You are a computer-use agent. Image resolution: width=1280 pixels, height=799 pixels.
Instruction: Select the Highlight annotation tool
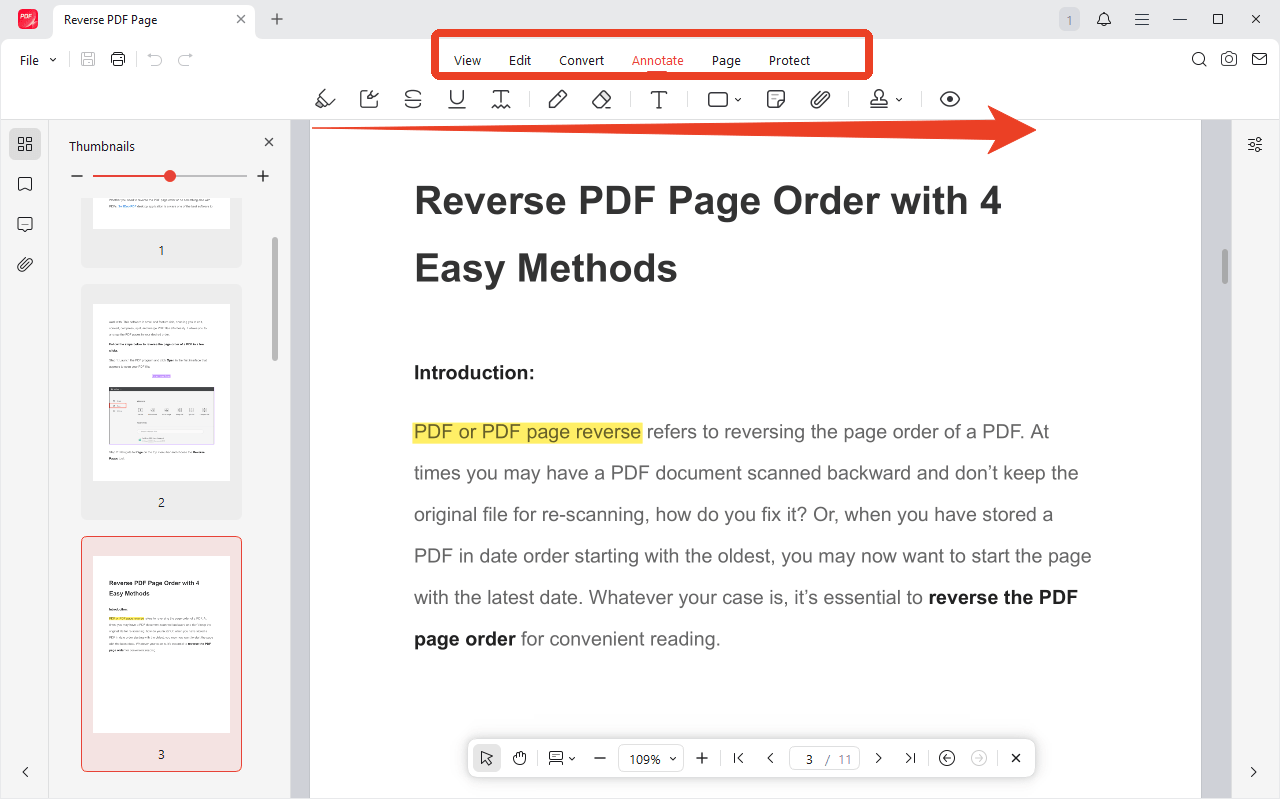tap(325, 99)
